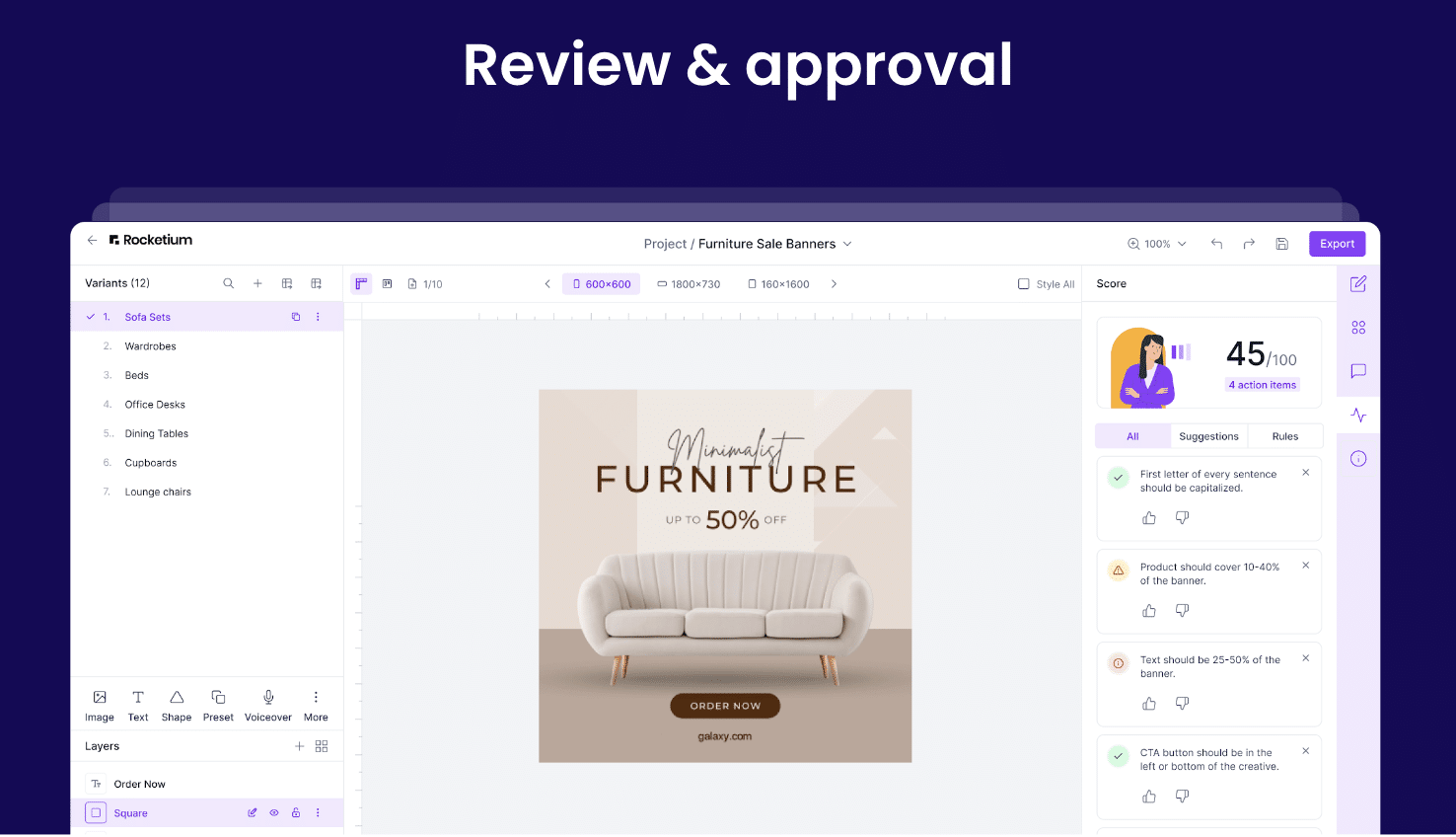
Task: Toggle lock on the Square layer
Action: 296,813
